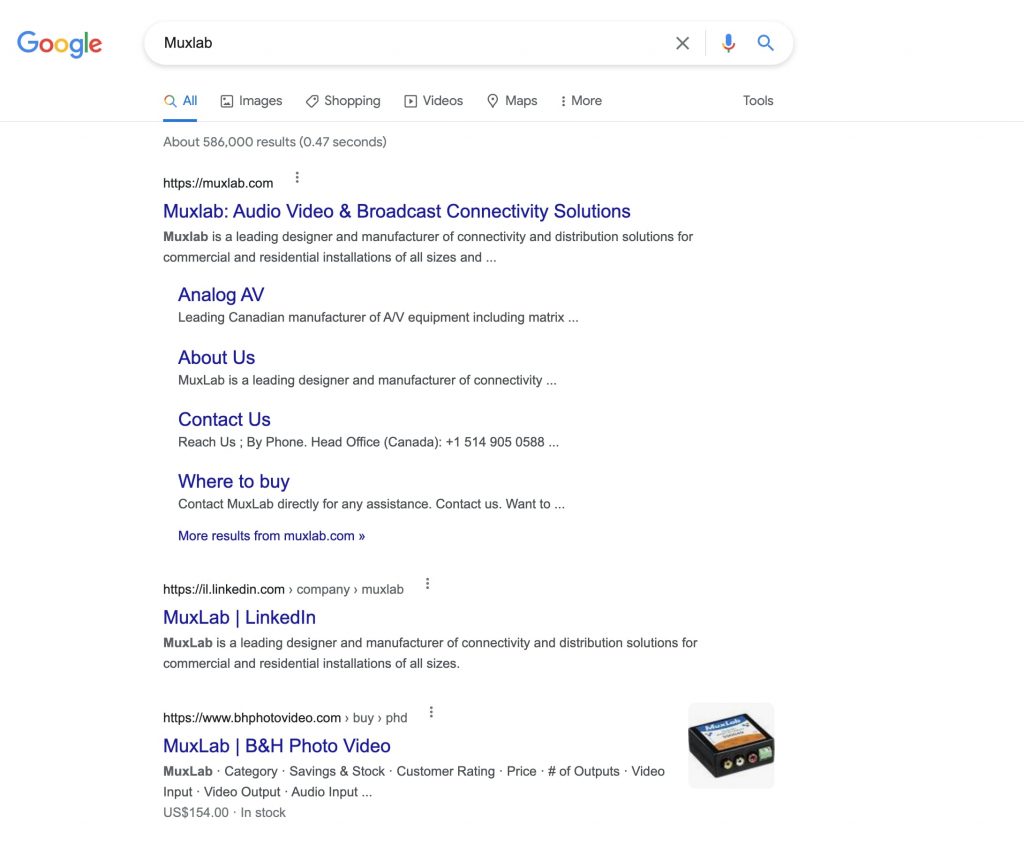Click the MuxLab product thumbnail image
1024x847 pixels.
(731, 746)
